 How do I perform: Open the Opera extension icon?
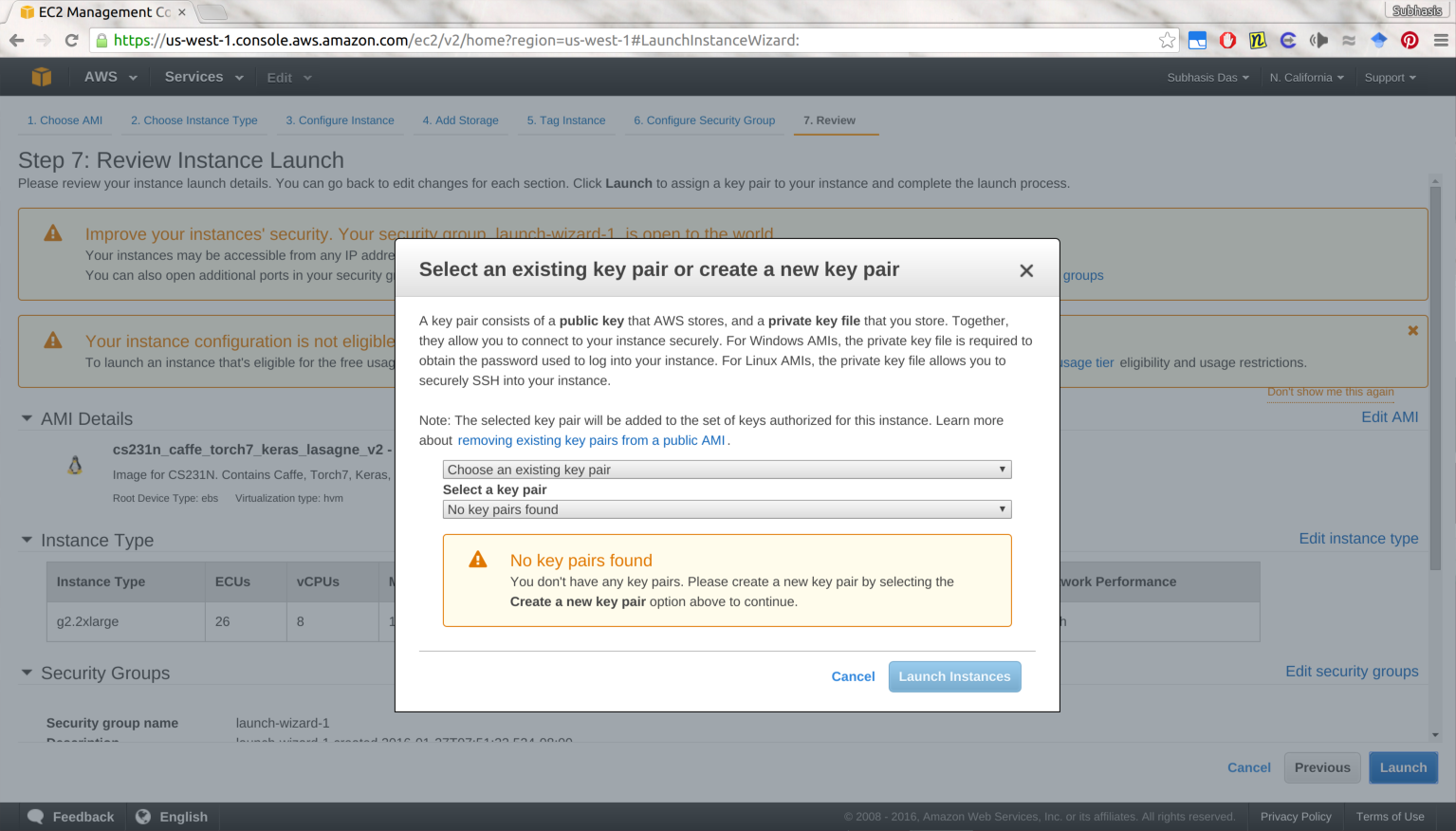click(x=1227, y=40)
